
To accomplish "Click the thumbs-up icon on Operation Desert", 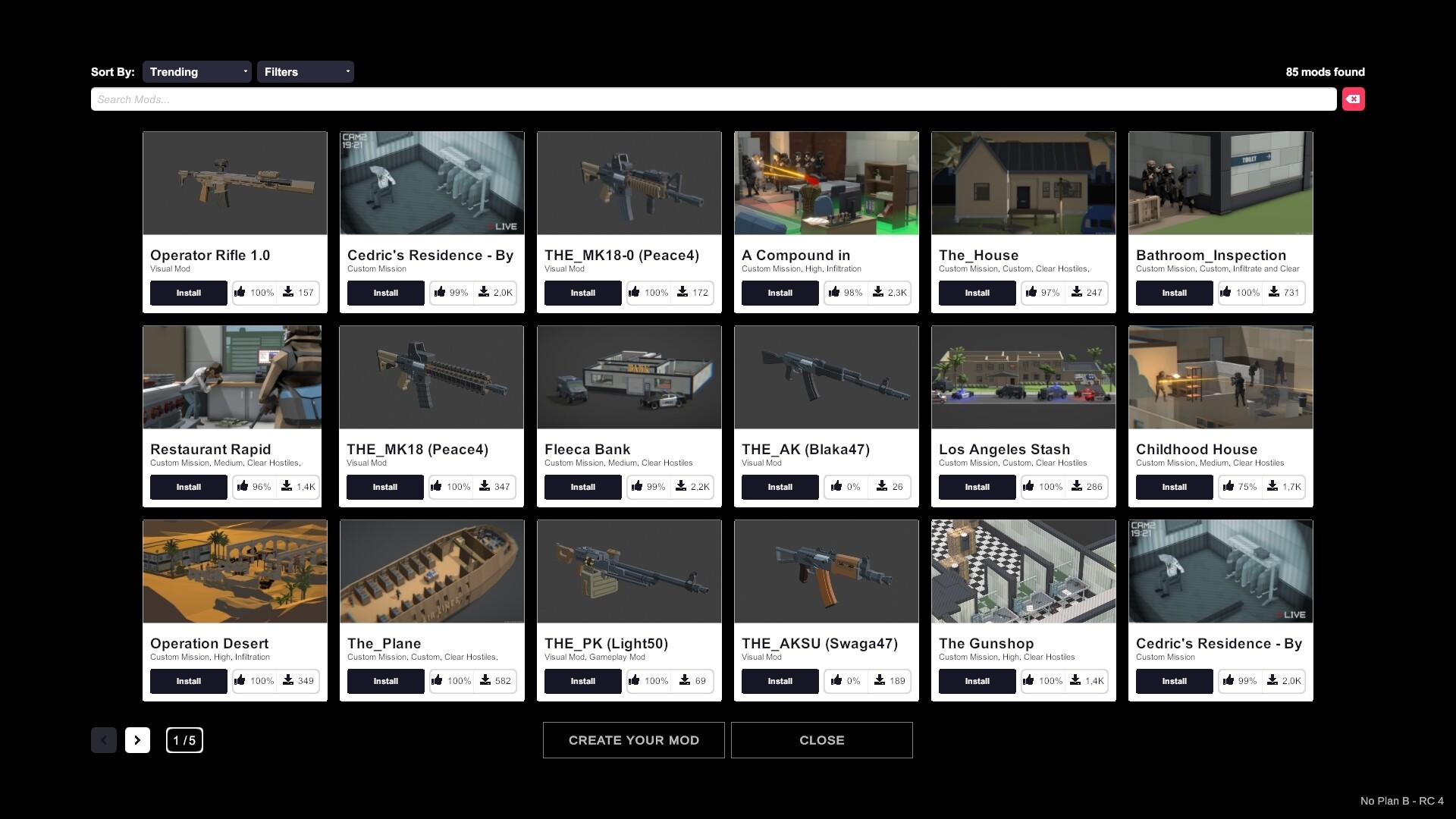I will 240,680.
